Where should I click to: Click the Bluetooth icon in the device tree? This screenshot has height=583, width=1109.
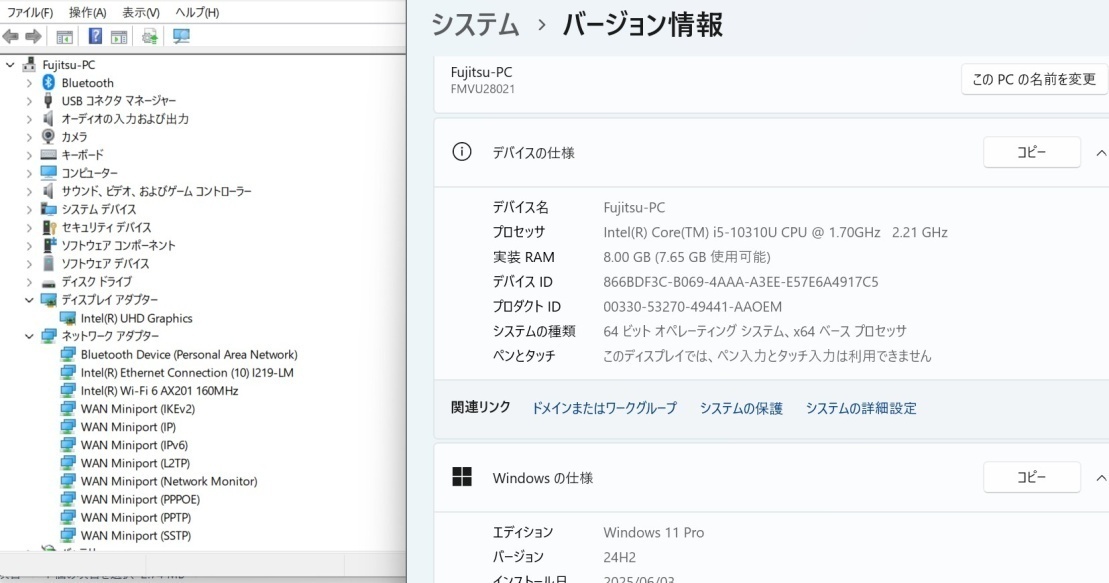click(48, 83)
